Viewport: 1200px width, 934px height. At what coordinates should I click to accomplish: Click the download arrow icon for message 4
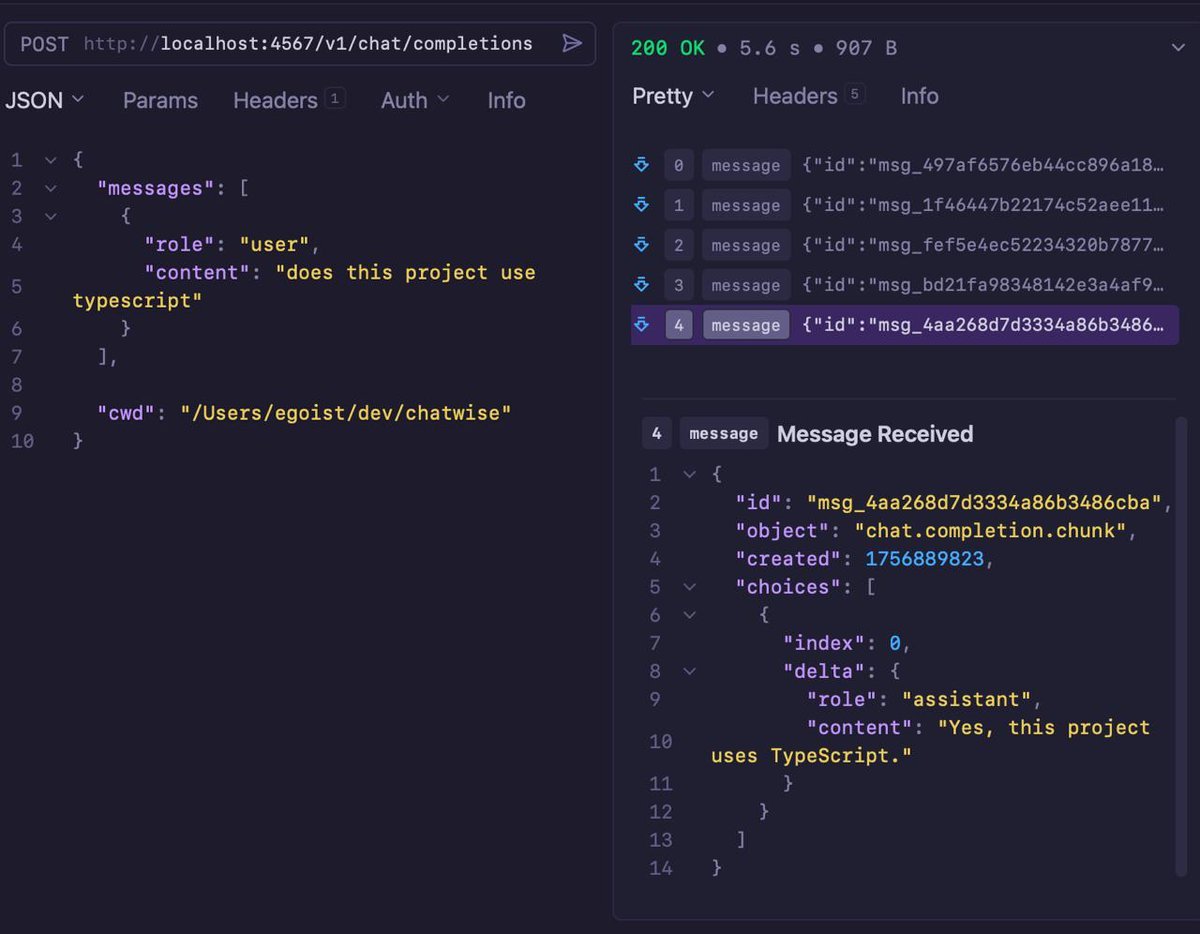[x=642, y=325]
